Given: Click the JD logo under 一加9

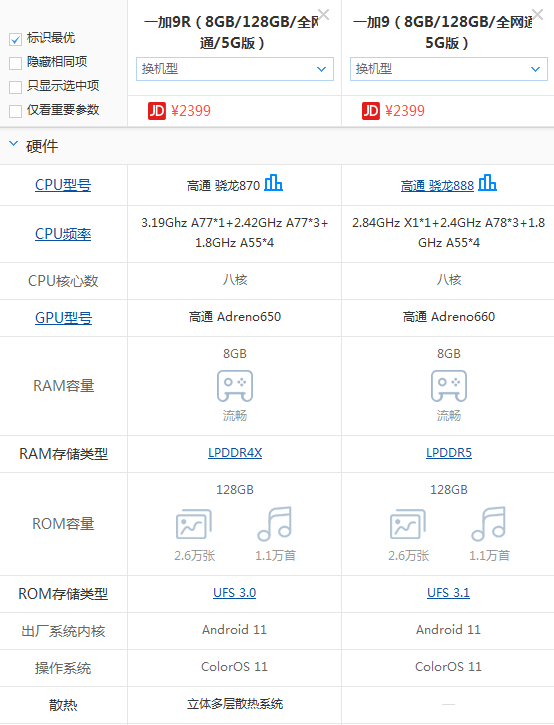Looking at the screenshot, I should [x=371, y=111].
